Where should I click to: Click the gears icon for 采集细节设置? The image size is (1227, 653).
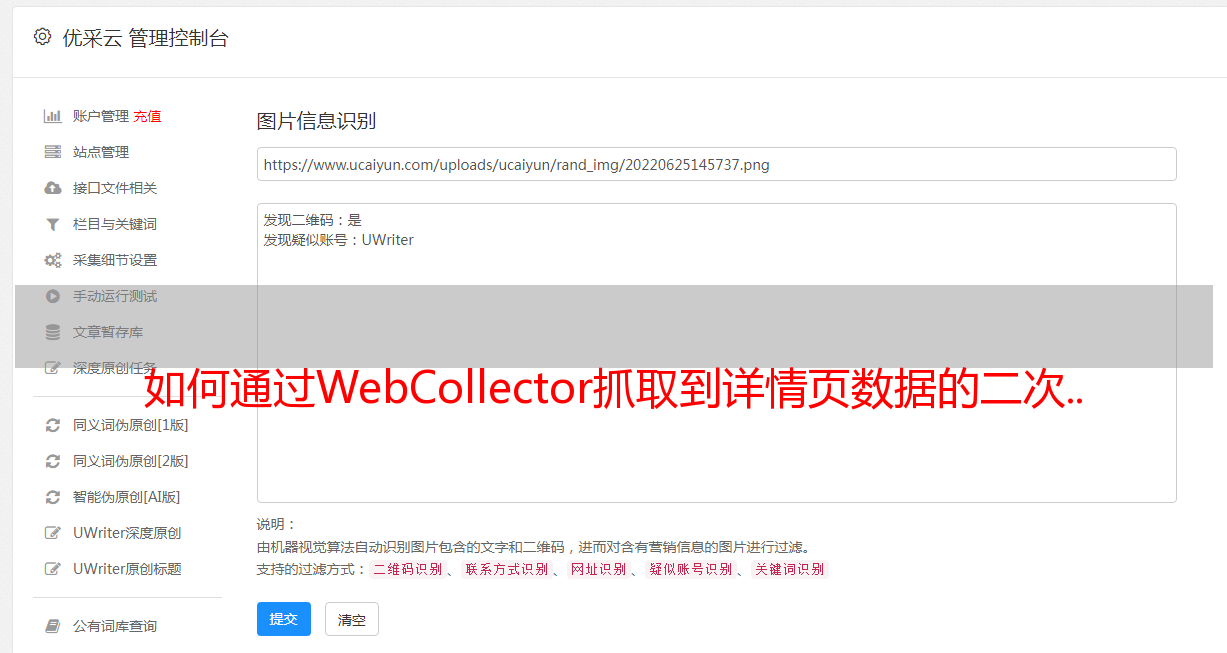tap(53, 260)
